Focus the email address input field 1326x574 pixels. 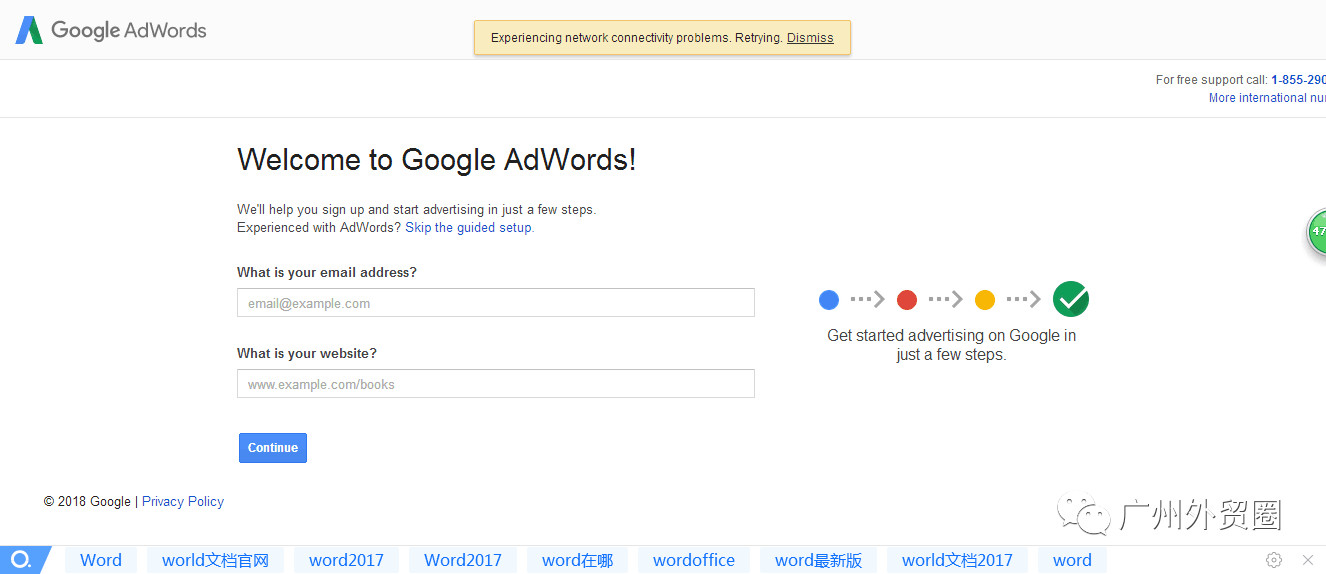coord(496,303)
